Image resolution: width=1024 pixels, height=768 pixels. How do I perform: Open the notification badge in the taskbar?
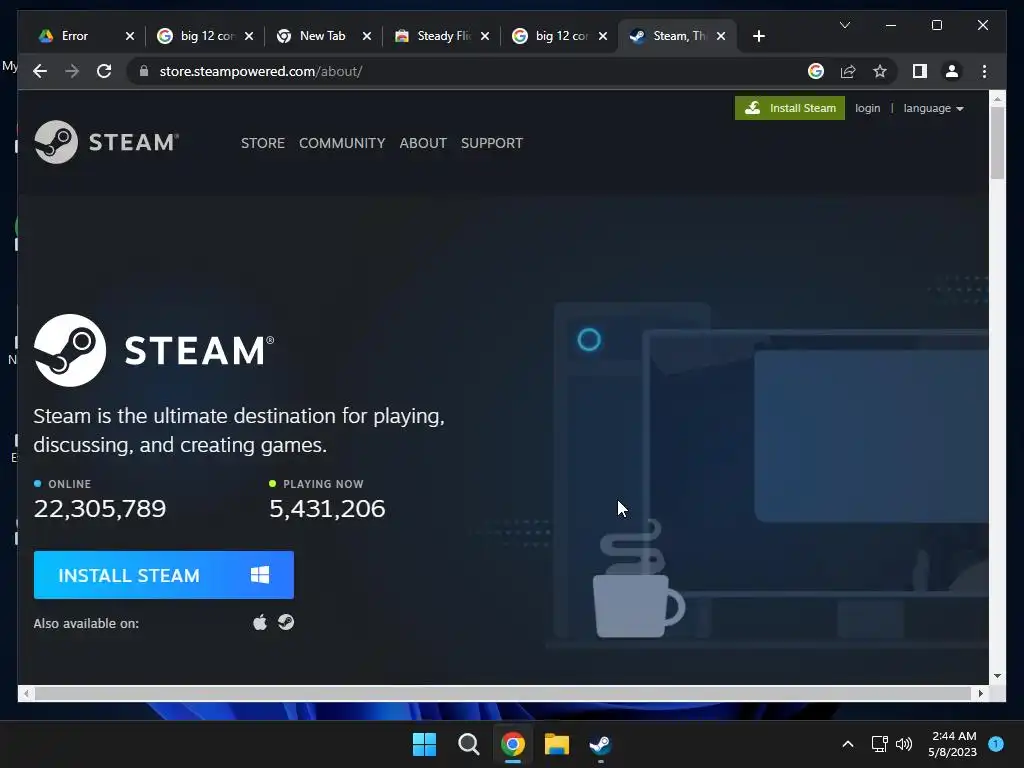(x=996, y=743)
